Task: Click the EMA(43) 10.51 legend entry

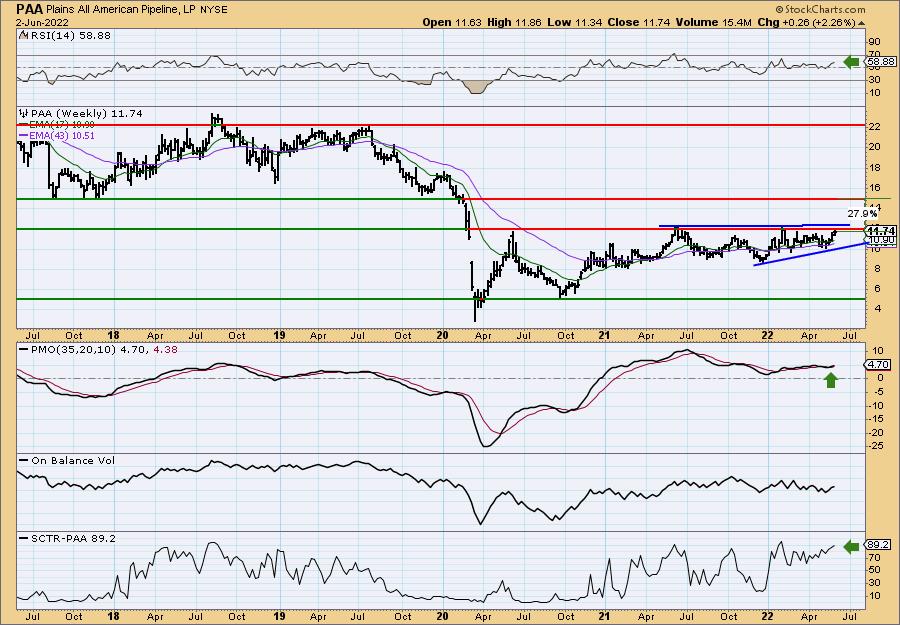Action: (x=57, y=135)
